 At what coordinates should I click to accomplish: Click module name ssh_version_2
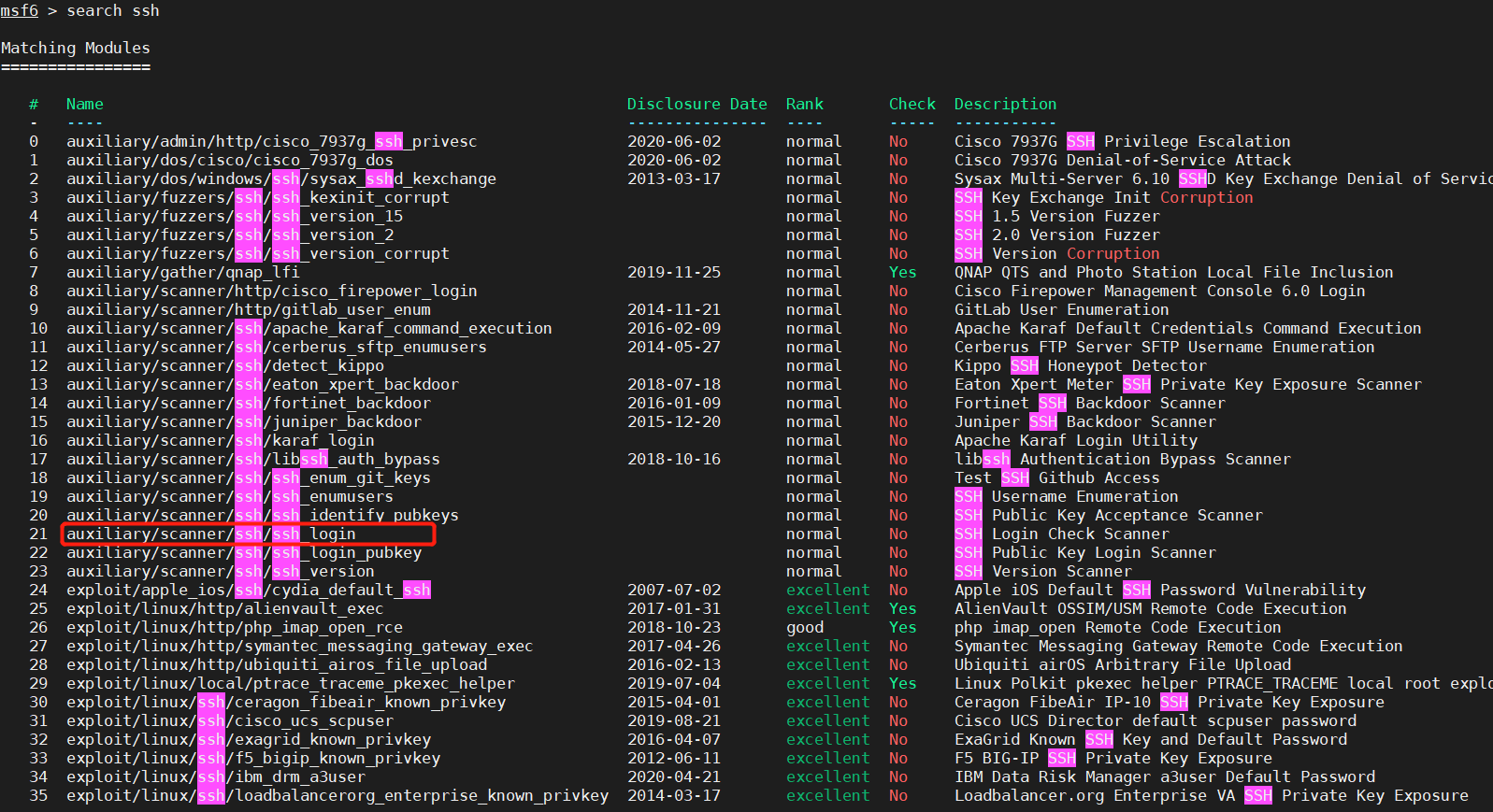pyautogui.click(x=230, y=235)
